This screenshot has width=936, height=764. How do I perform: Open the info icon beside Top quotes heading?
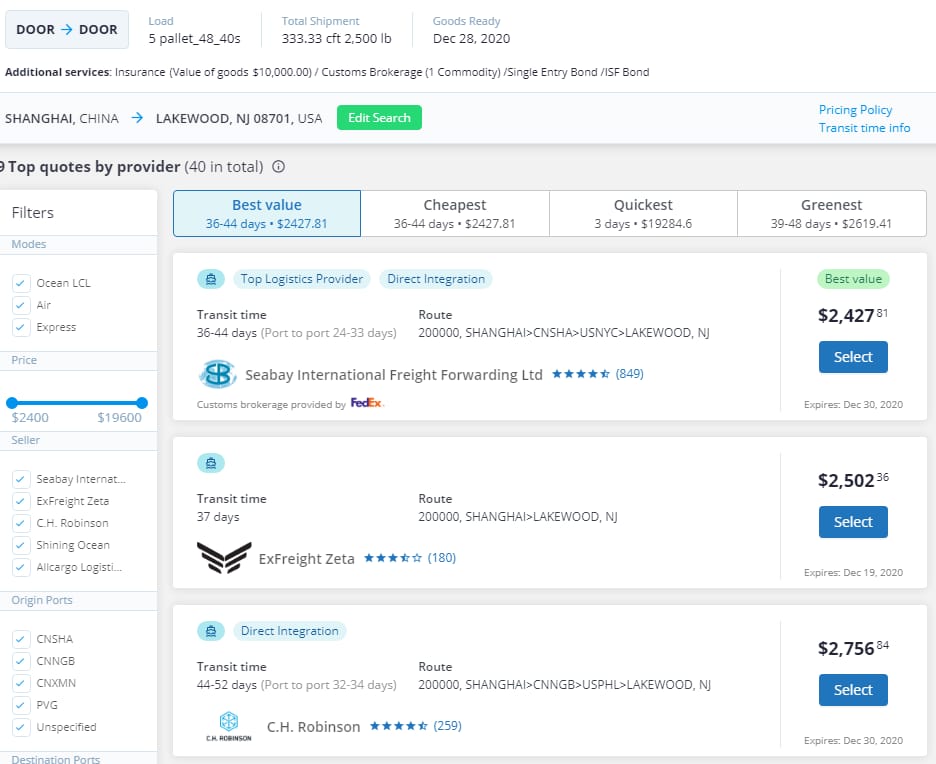[278, 167]
